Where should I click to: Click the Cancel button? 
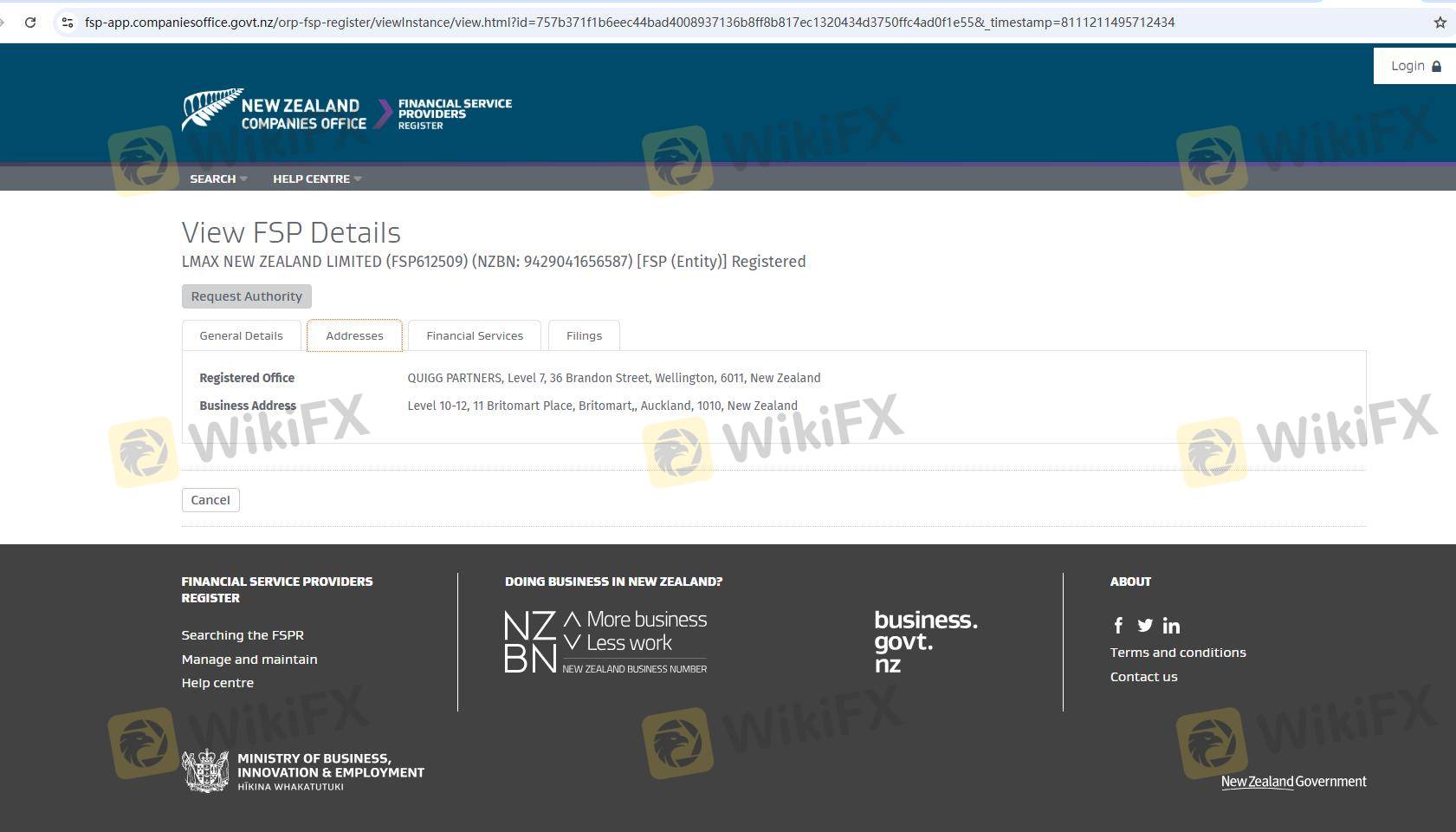pyautogui.click(x=210, y=500)
